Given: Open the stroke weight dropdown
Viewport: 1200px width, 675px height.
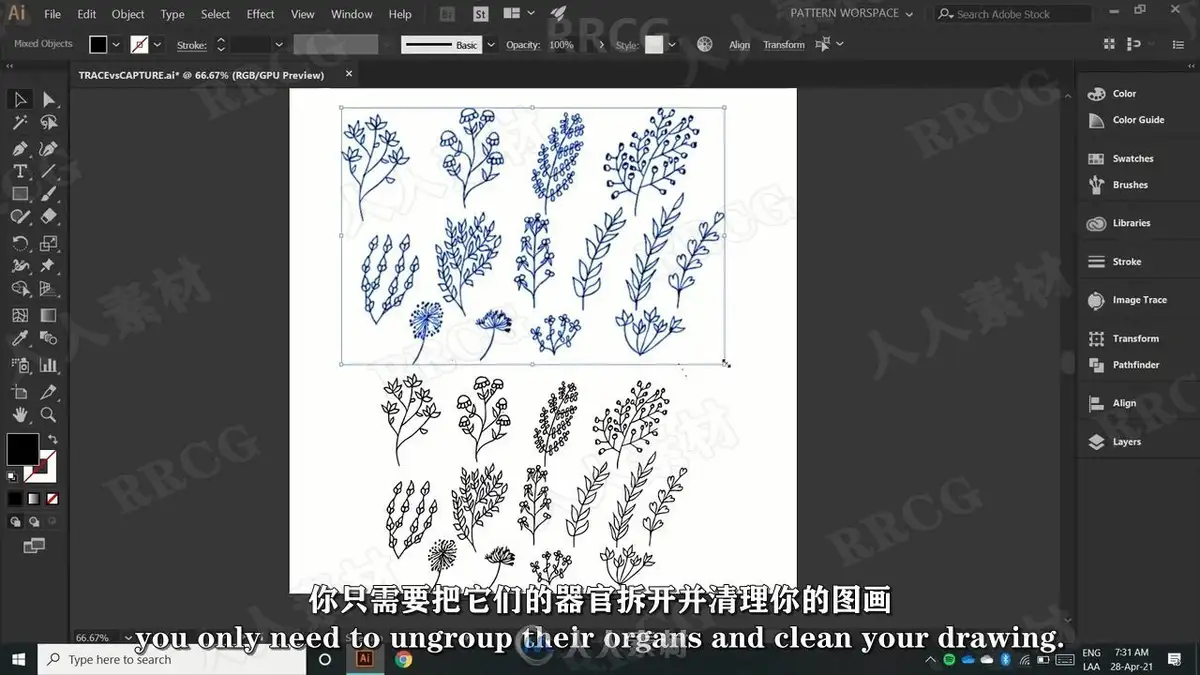Looking at the screenshot, I should (x=279, y=44).
